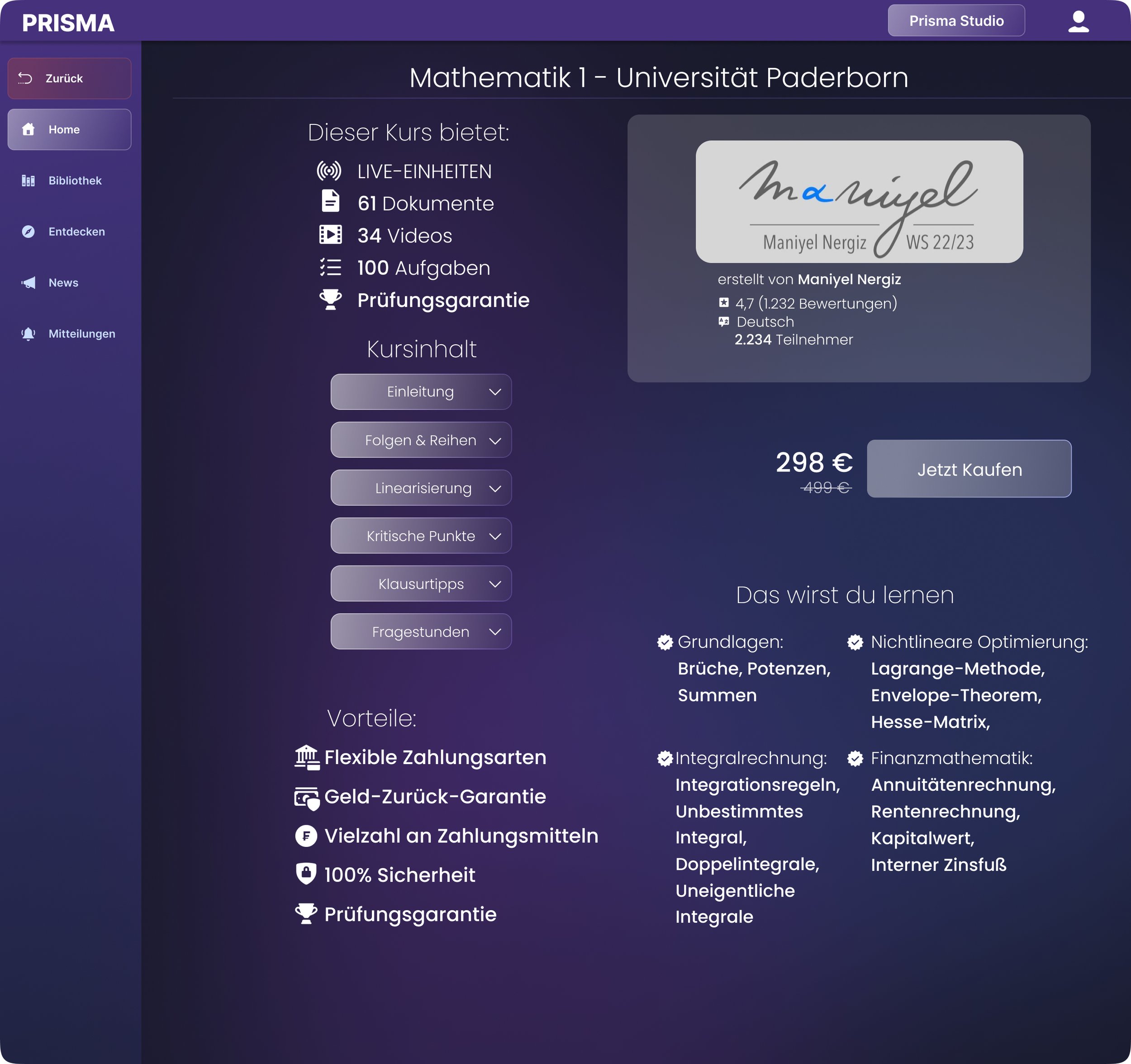
Task: Click the verified badge beside Finanzmathematik
Action: click(855, 759)
